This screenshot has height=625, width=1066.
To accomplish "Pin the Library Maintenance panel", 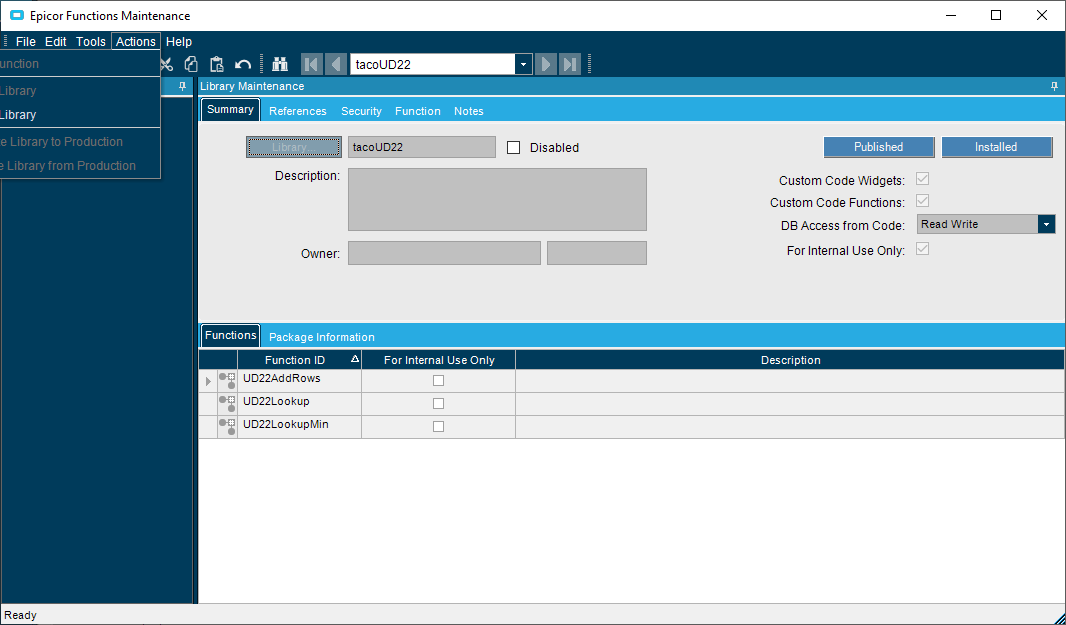I will tap(1054, 86).
